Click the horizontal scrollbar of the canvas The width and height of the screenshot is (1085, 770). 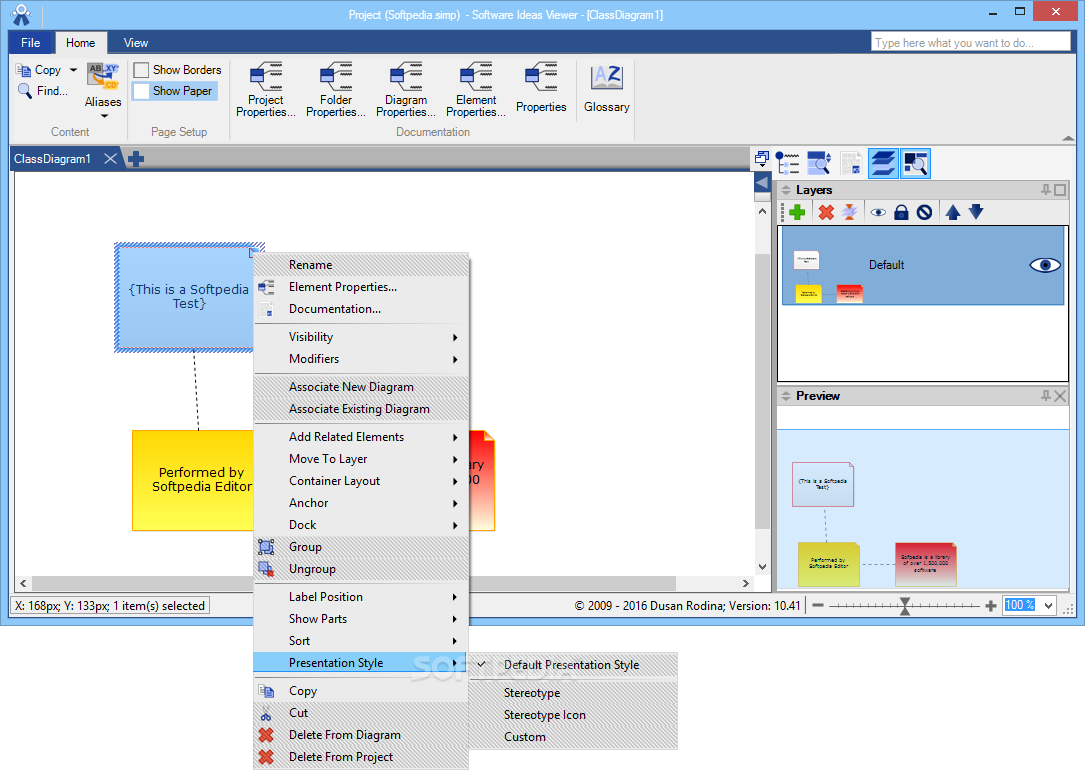point(354,583)
